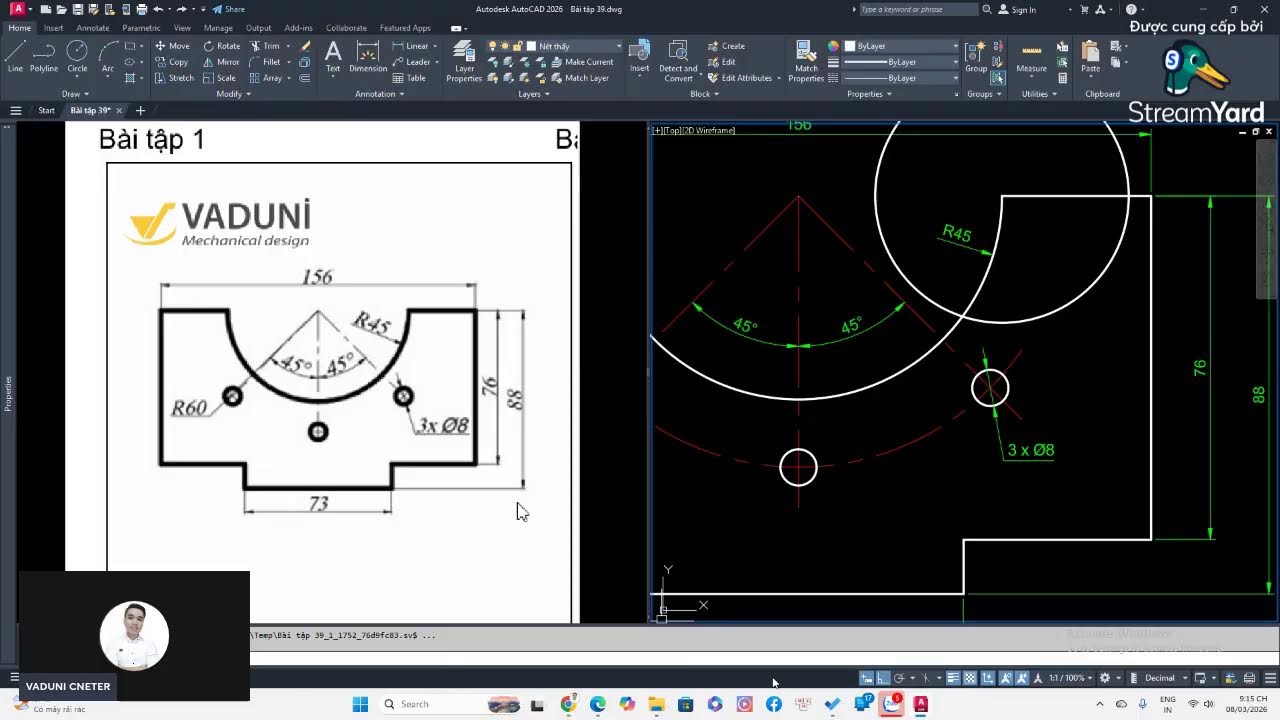Click Edit Attributes button
This screenshot has width=1280, height=720.
(740, 78)
